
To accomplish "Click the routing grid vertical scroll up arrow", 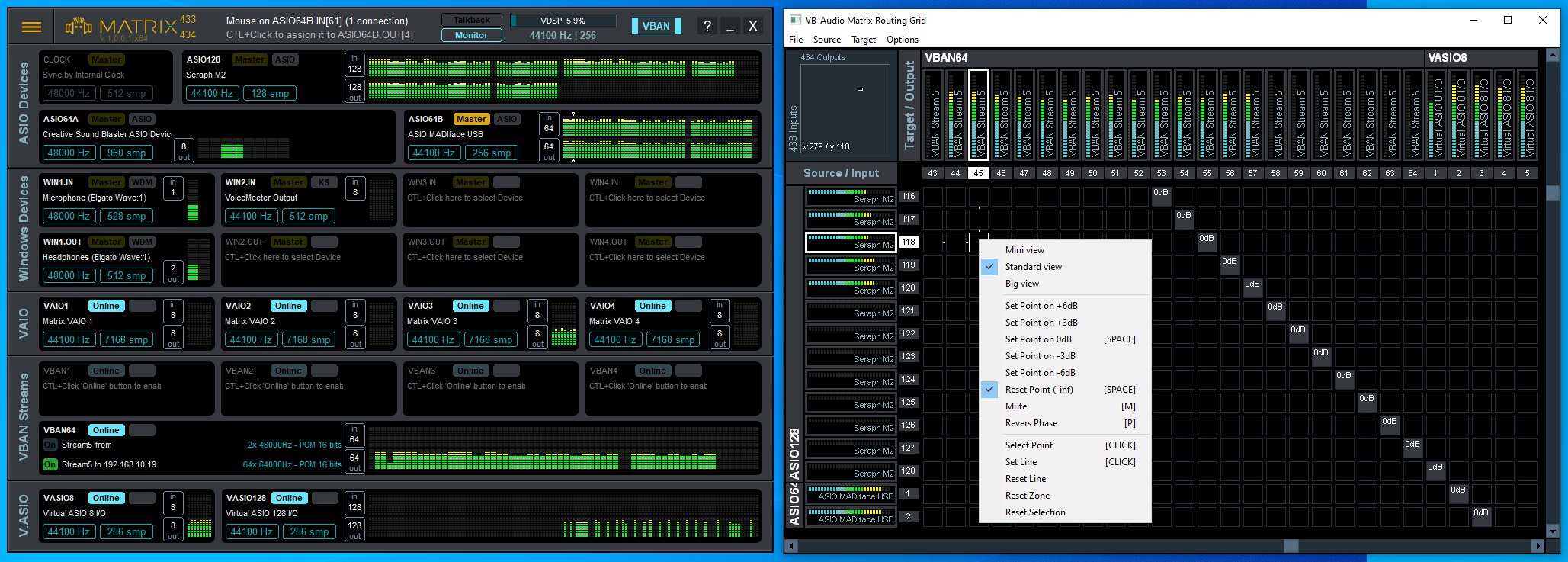I will click(x=1553, y=56).
